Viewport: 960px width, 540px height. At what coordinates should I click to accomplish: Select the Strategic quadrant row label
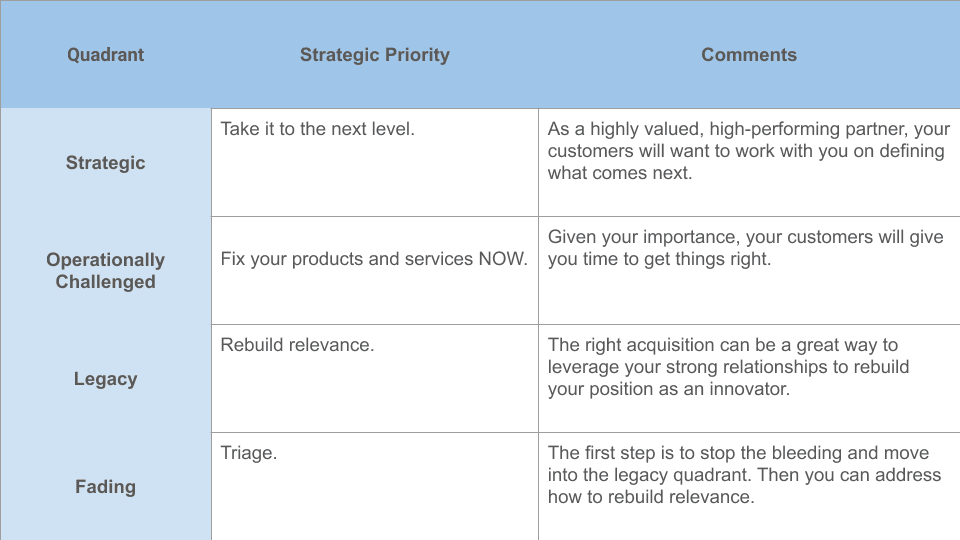point(105,163)
